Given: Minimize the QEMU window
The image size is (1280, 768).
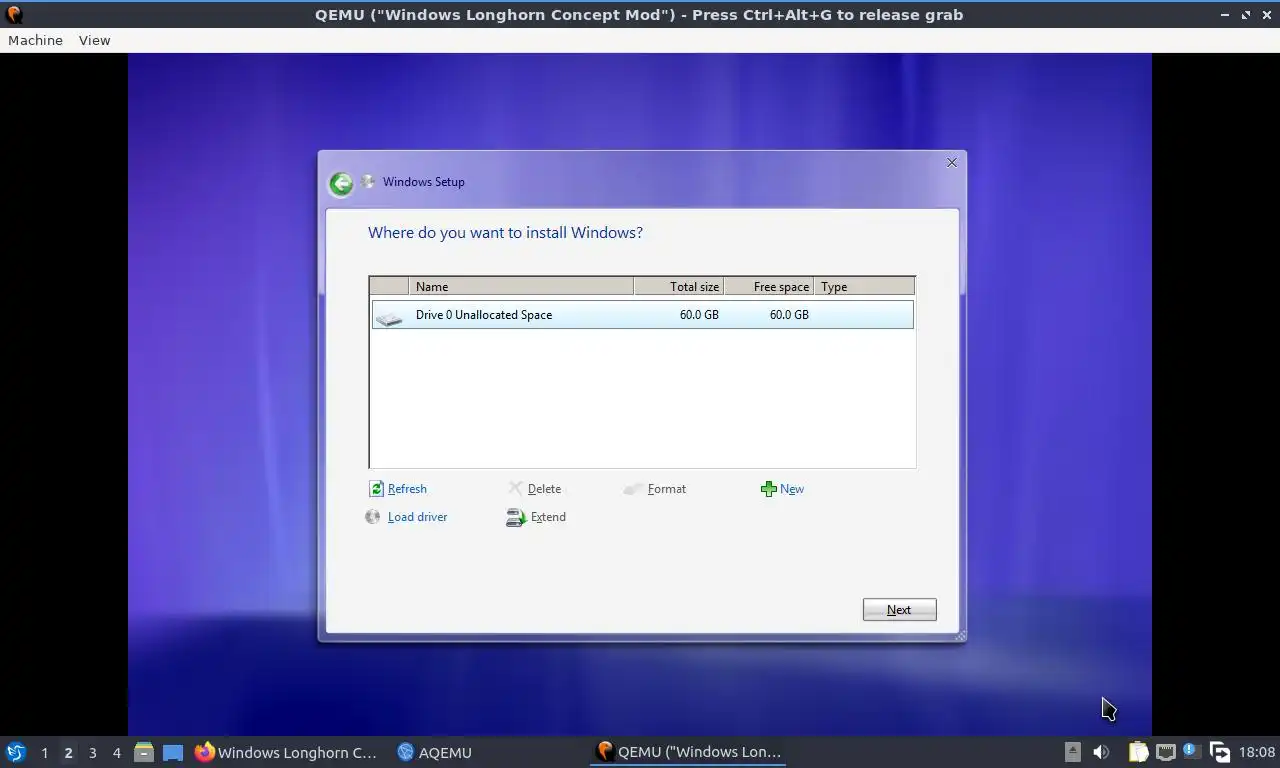Looking at the screenshot, I should tap(1226, 15).
